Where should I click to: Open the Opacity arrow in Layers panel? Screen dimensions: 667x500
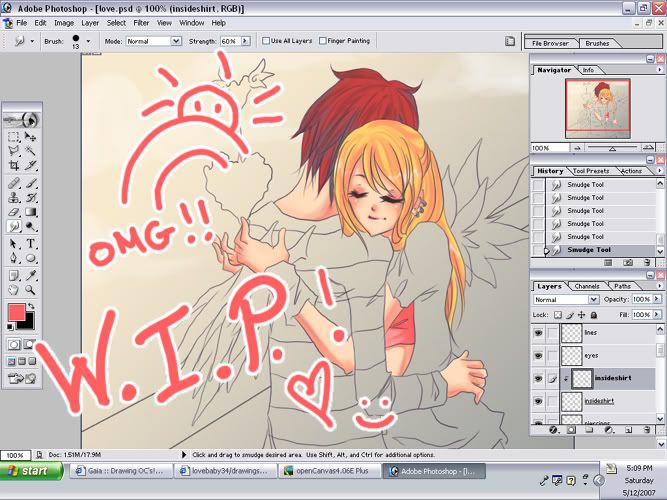[x=657, y=299]
